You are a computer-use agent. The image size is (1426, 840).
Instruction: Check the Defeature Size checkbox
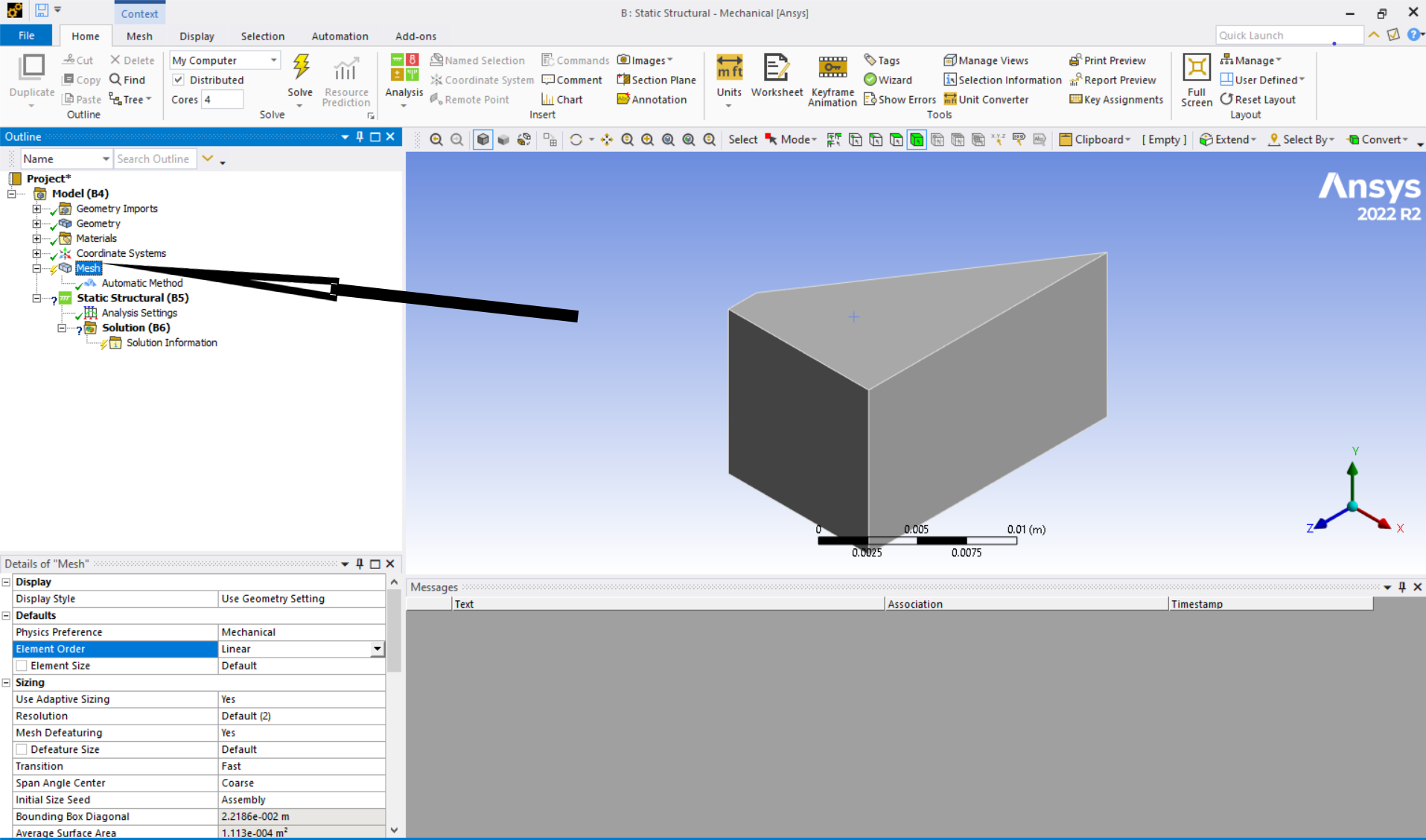click(x=22, y=749)
